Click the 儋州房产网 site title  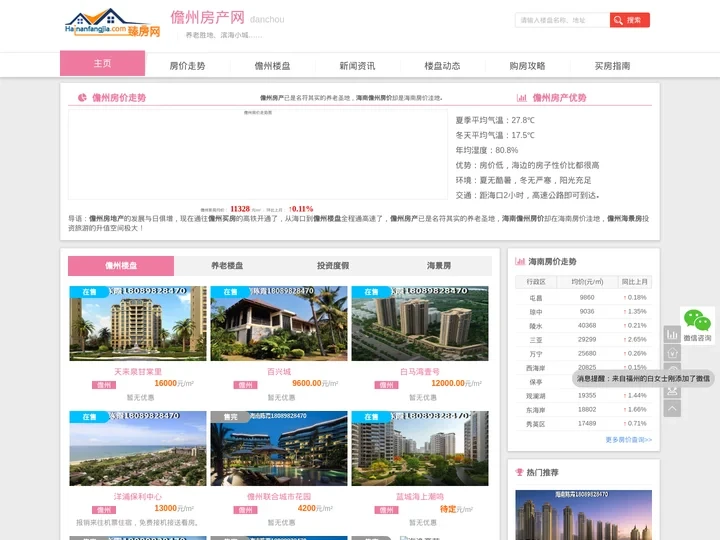(x=207, y=17)
